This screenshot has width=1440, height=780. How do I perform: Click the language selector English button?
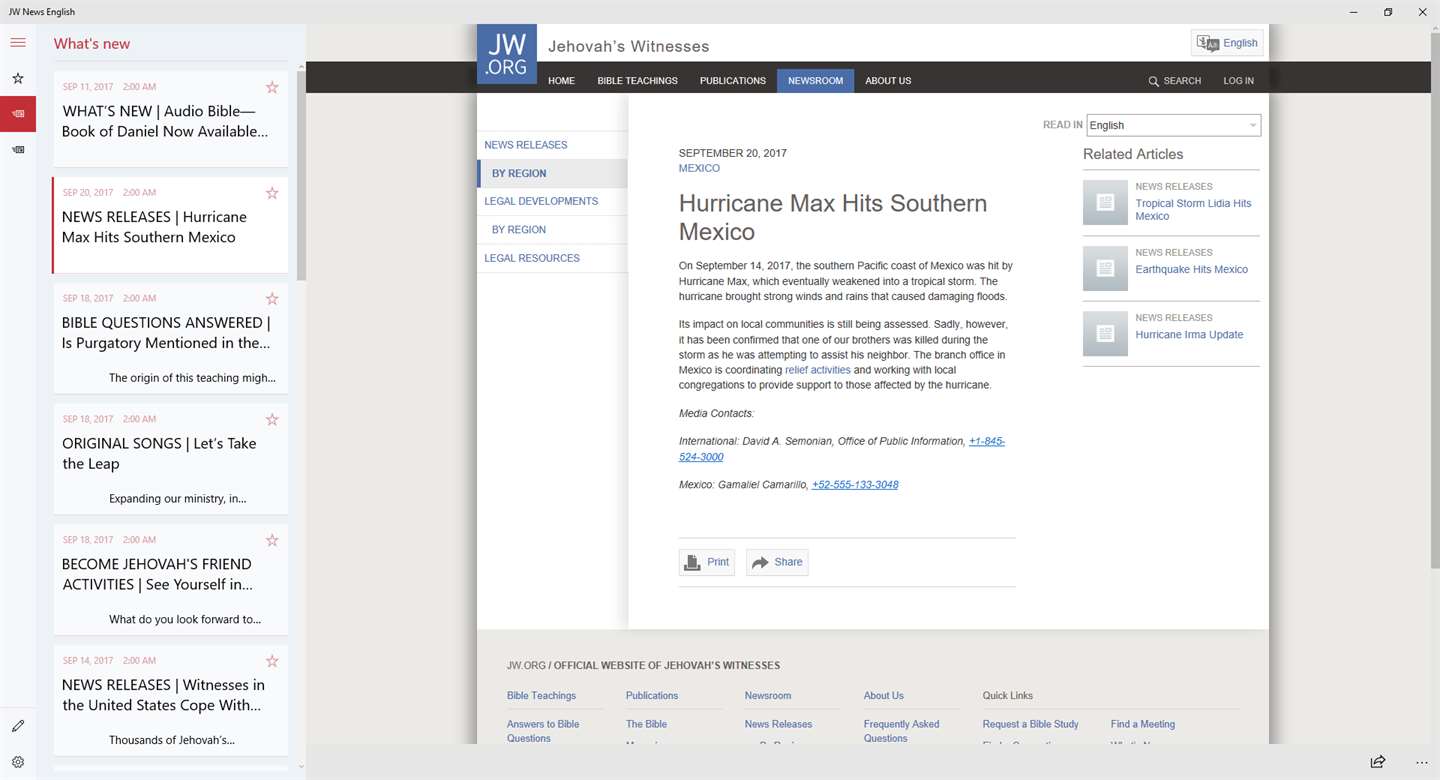[1227, 43]
